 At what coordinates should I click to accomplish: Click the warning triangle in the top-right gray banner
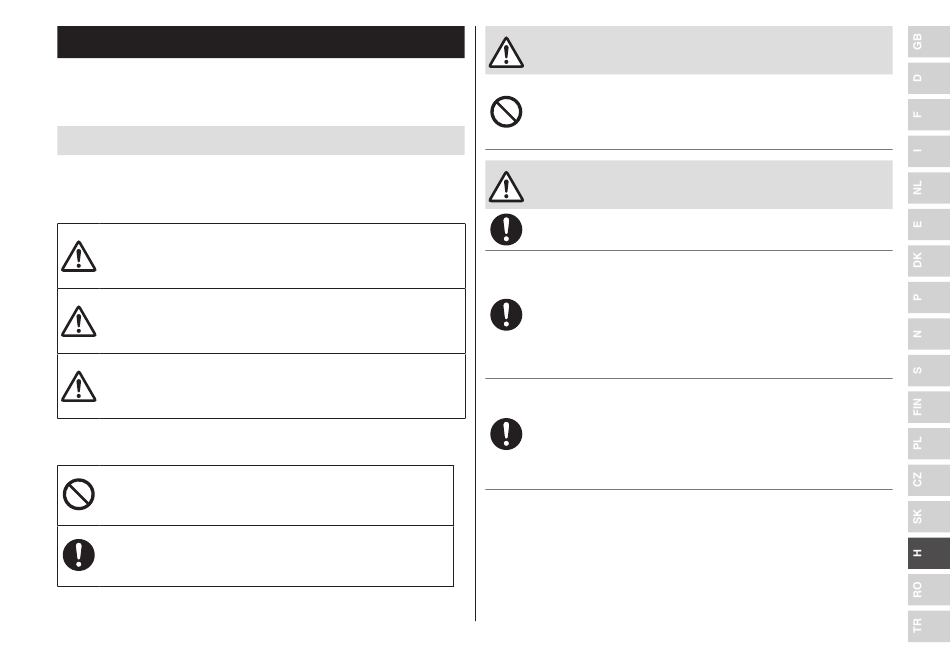tap(506, 52)
